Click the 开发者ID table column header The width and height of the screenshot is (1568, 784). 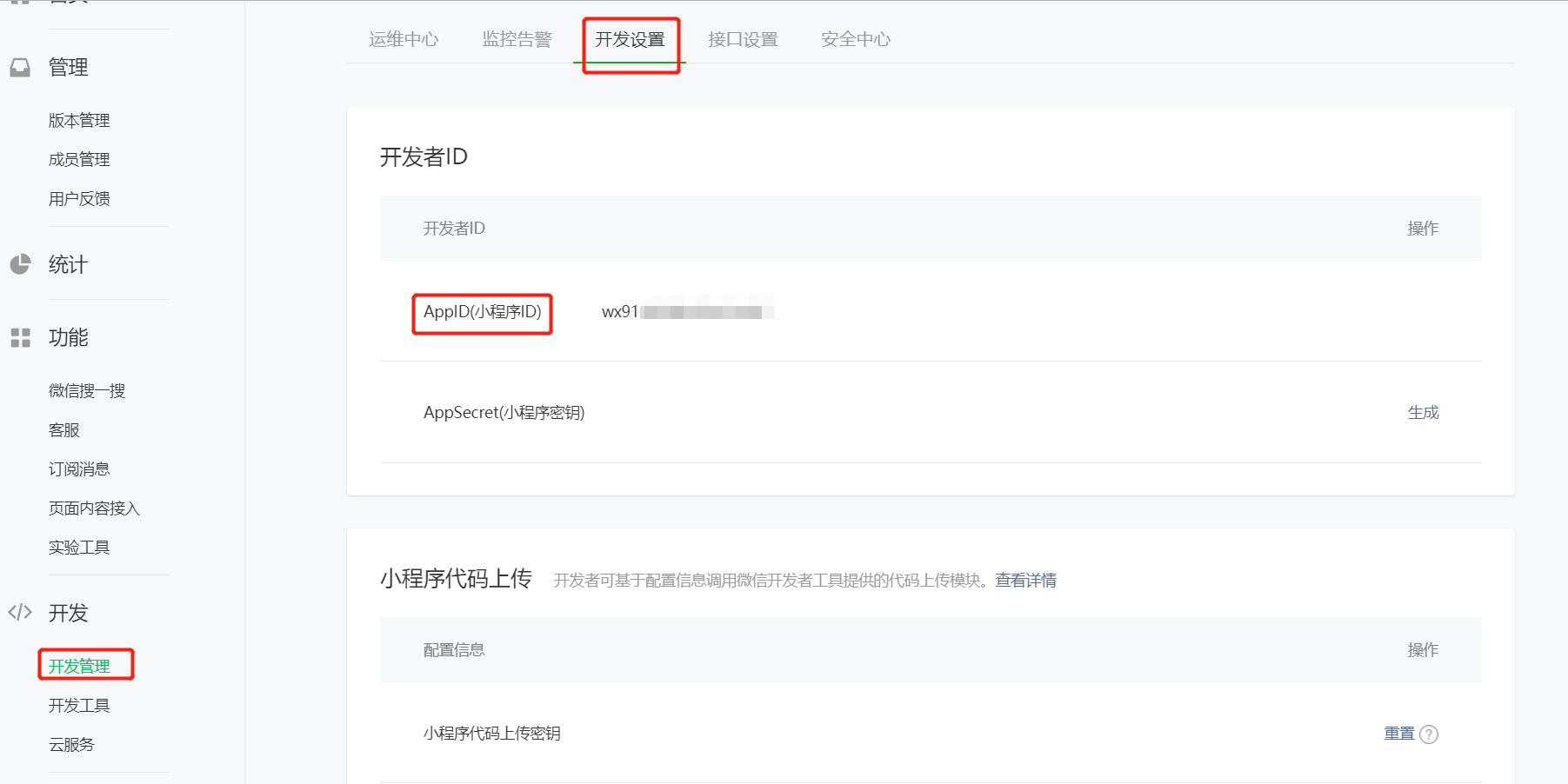454,228
